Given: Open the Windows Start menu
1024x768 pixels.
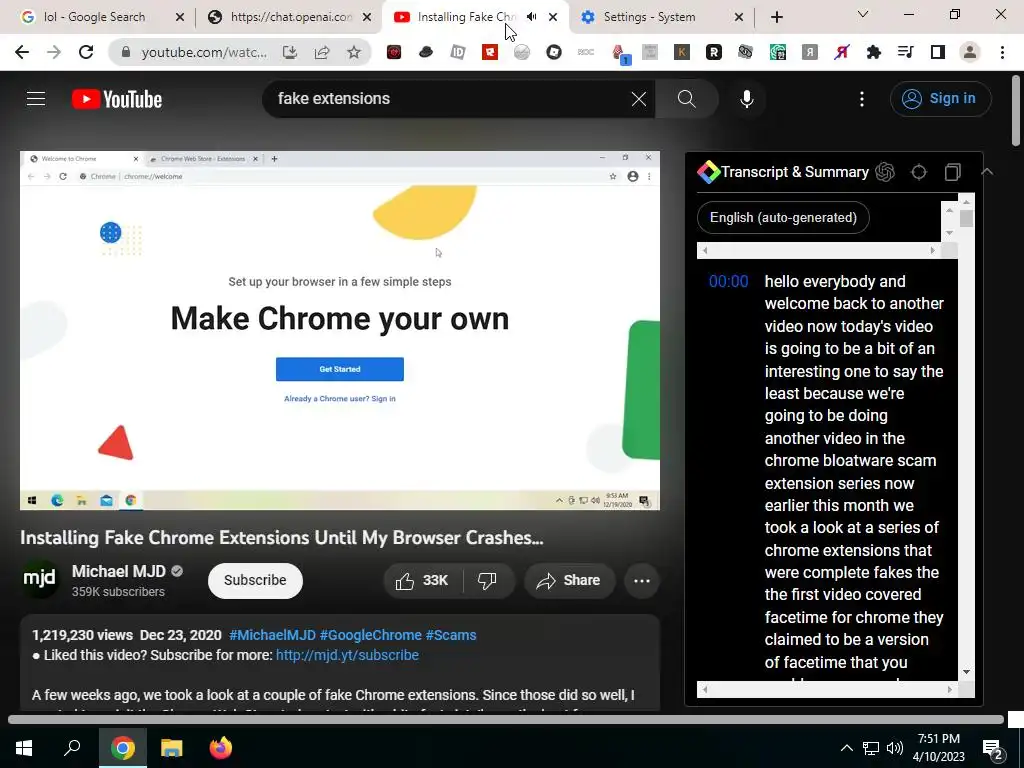Looking at the screenshot, I should point(24,748).
